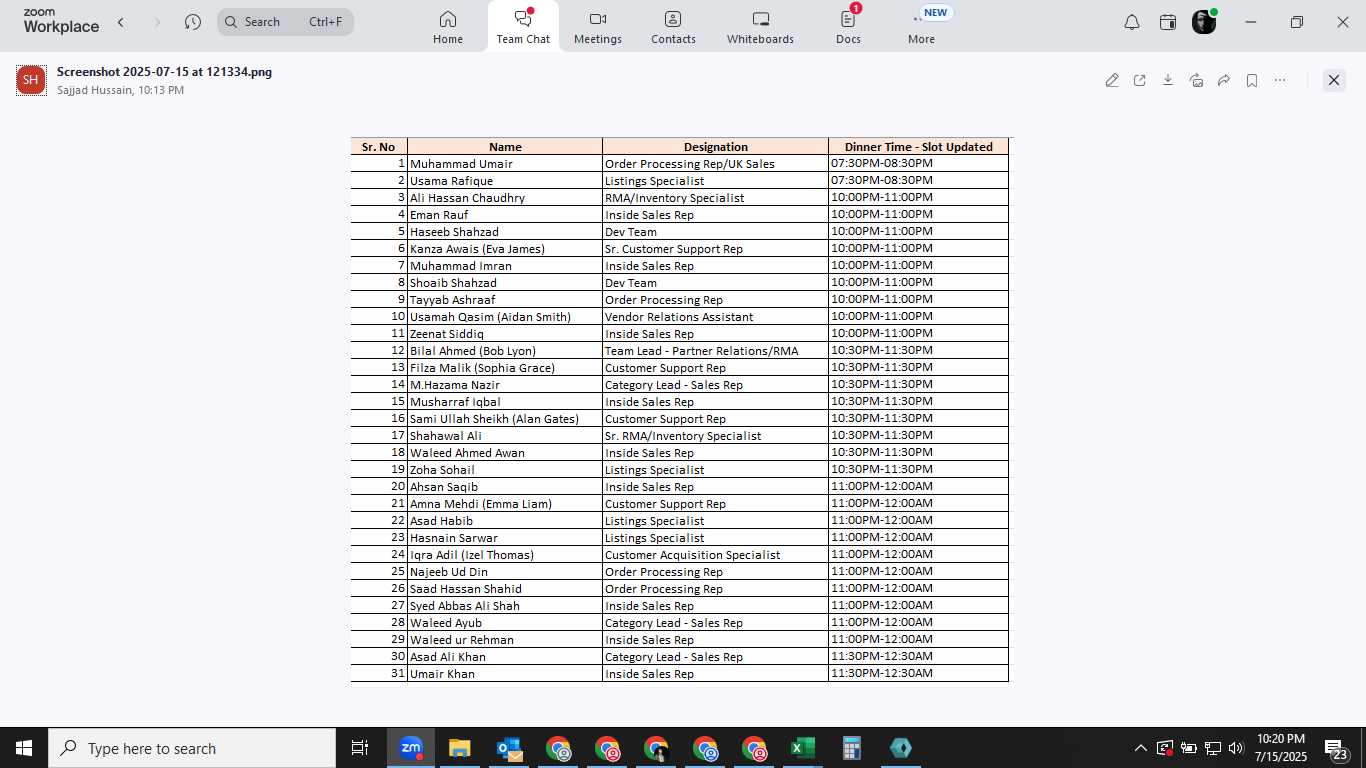Switch to the Team Chat tab
The image size is (1366, 768).
[523, 27]
